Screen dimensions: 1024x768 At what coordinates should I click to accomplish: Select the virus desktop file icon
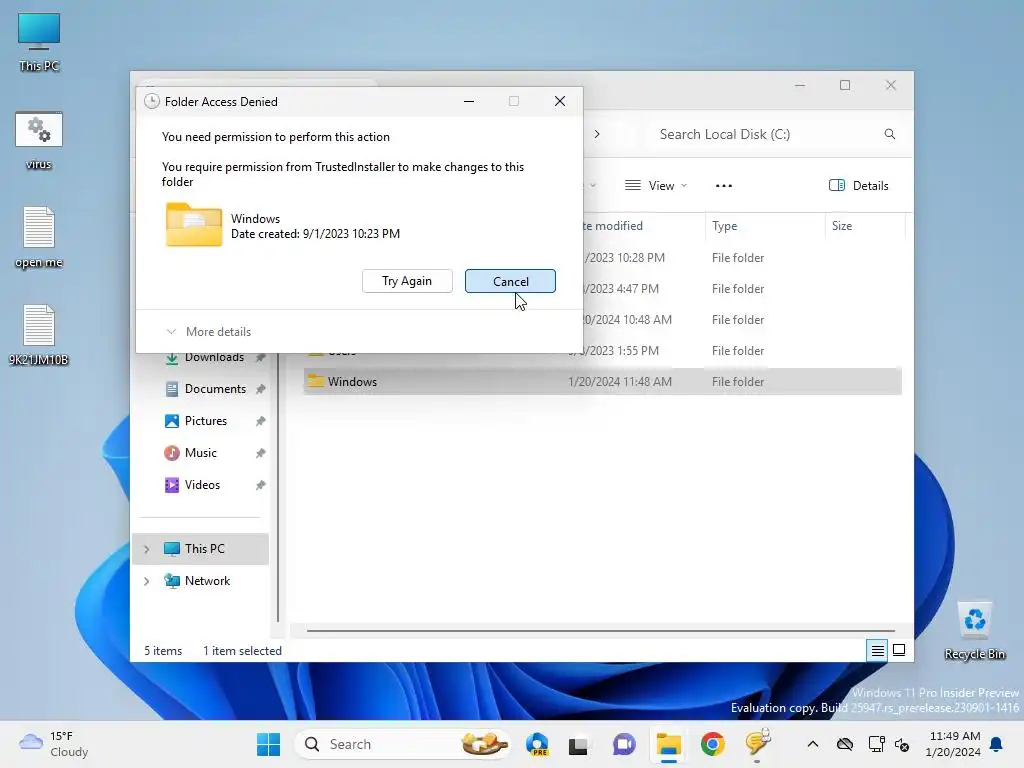[x=39, y=140]
